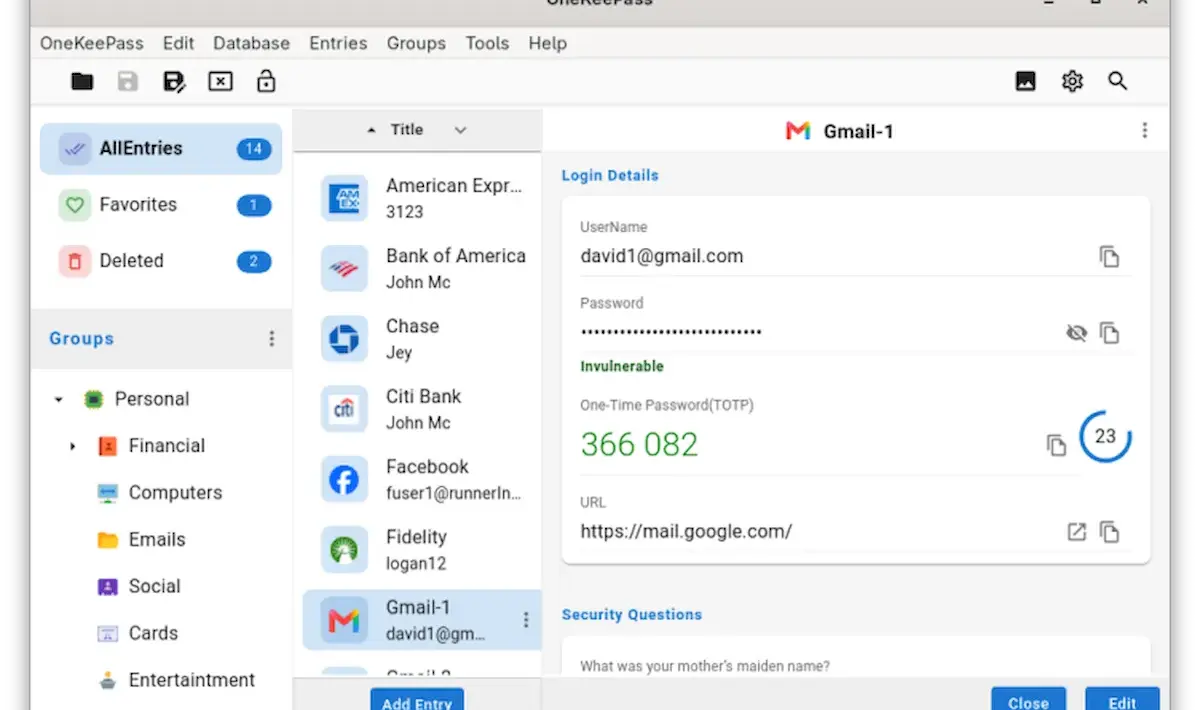Click the disabled save floppy icon

[x=128, y=82]
